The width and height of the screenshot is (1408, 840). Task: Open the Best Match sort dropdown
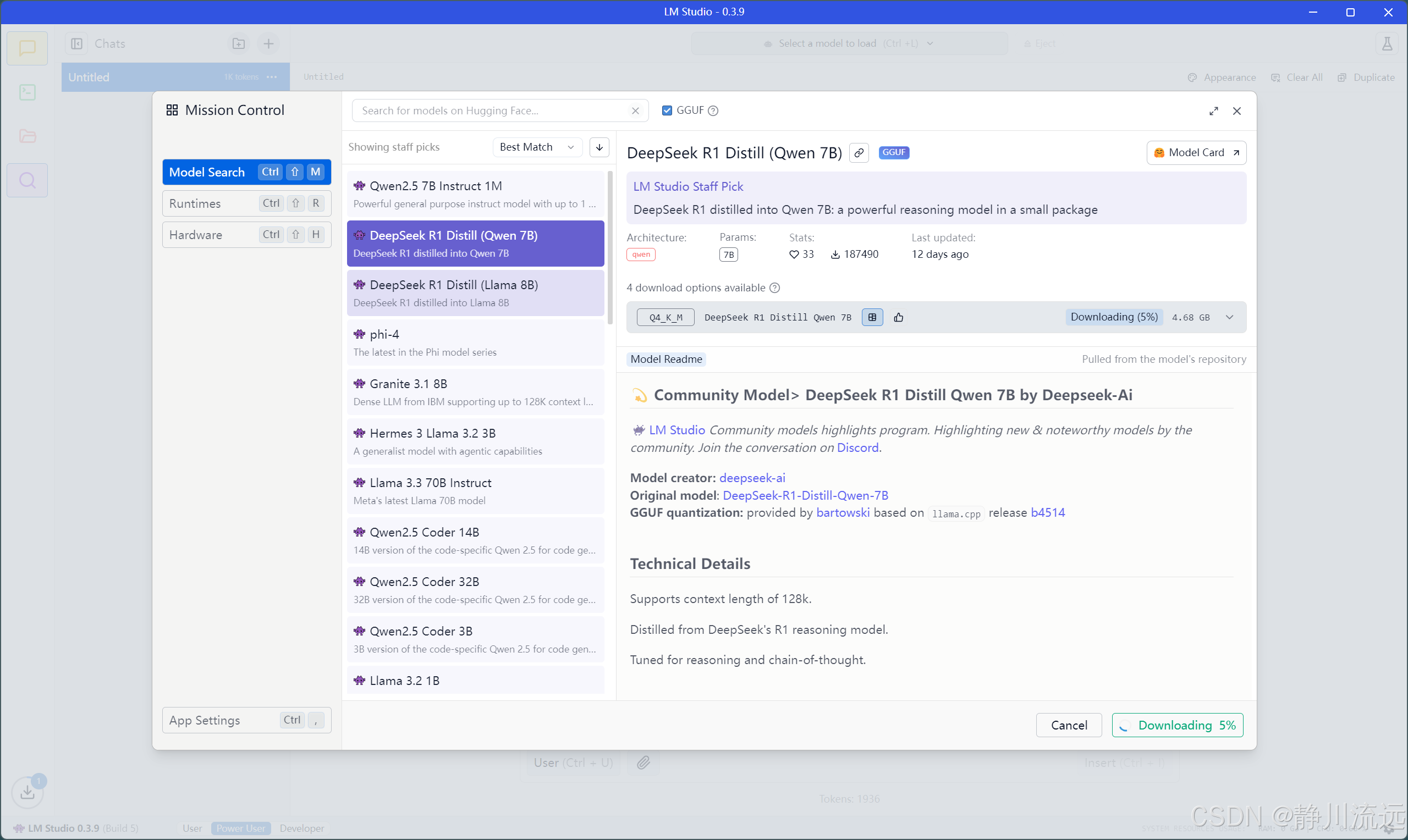tap(536, 147)
